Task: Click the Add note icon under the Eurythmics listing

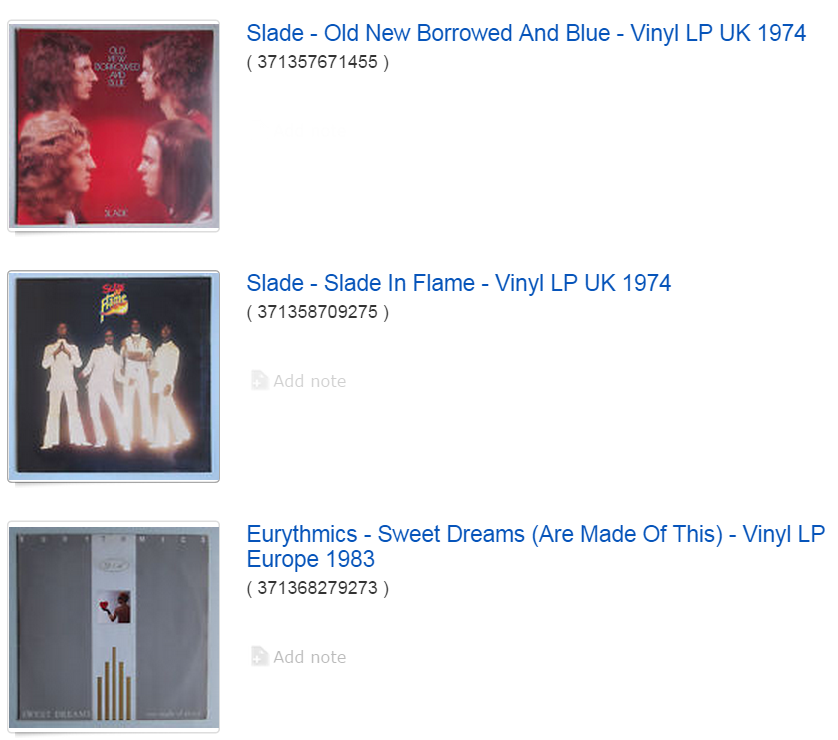Action: point(260,656)
